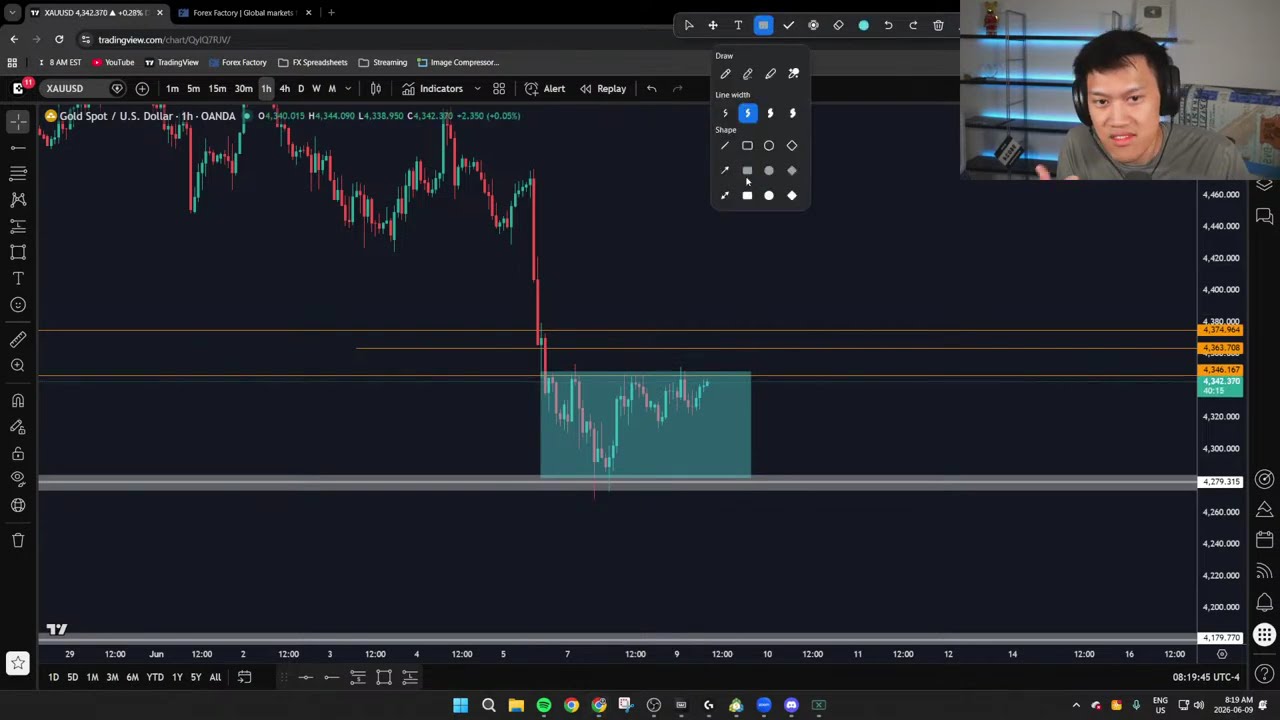Open Image Compressor bookmark
1280x720 pixels.
457,62
